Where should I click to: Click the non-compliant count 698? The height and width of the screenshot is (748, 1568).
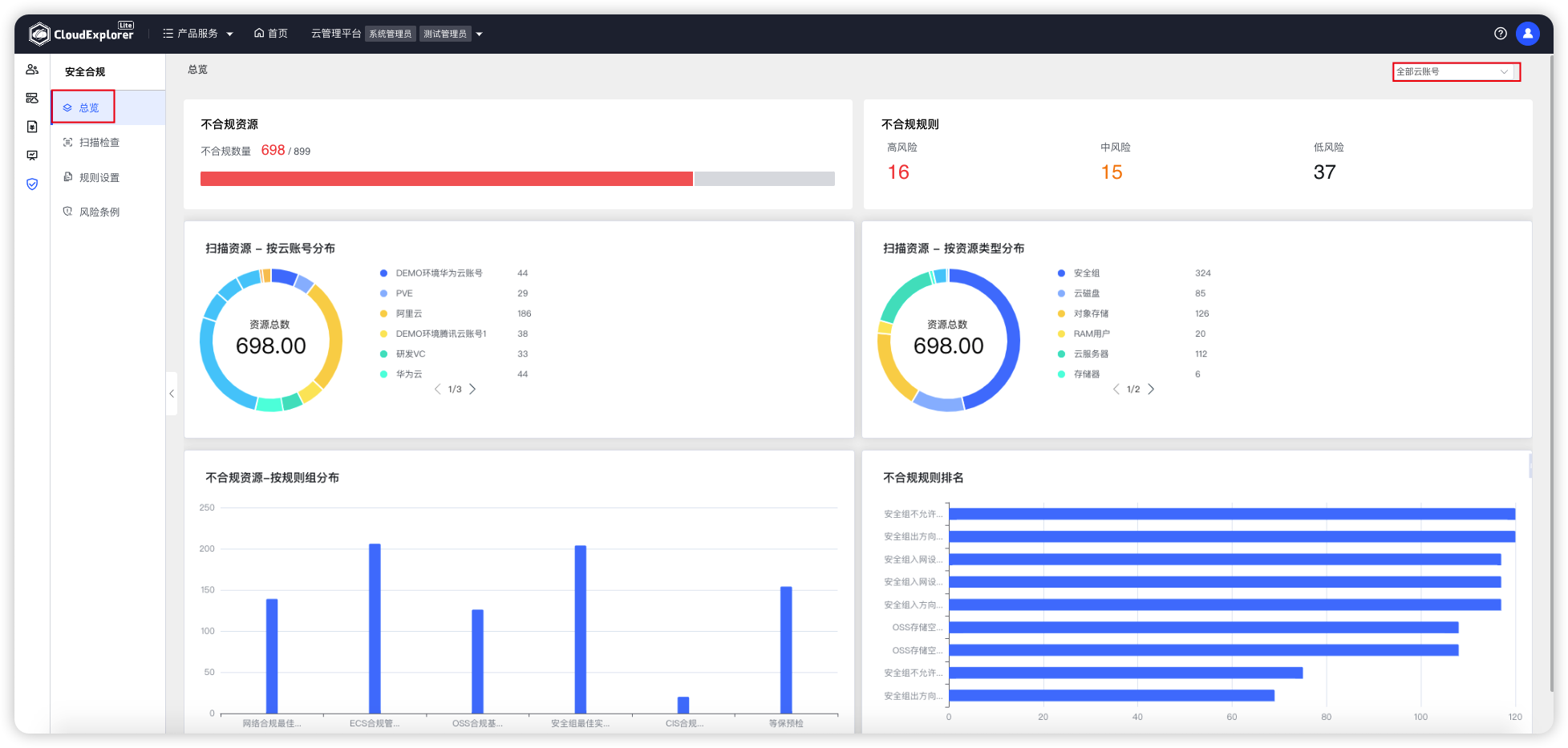(x=273, y=150)
